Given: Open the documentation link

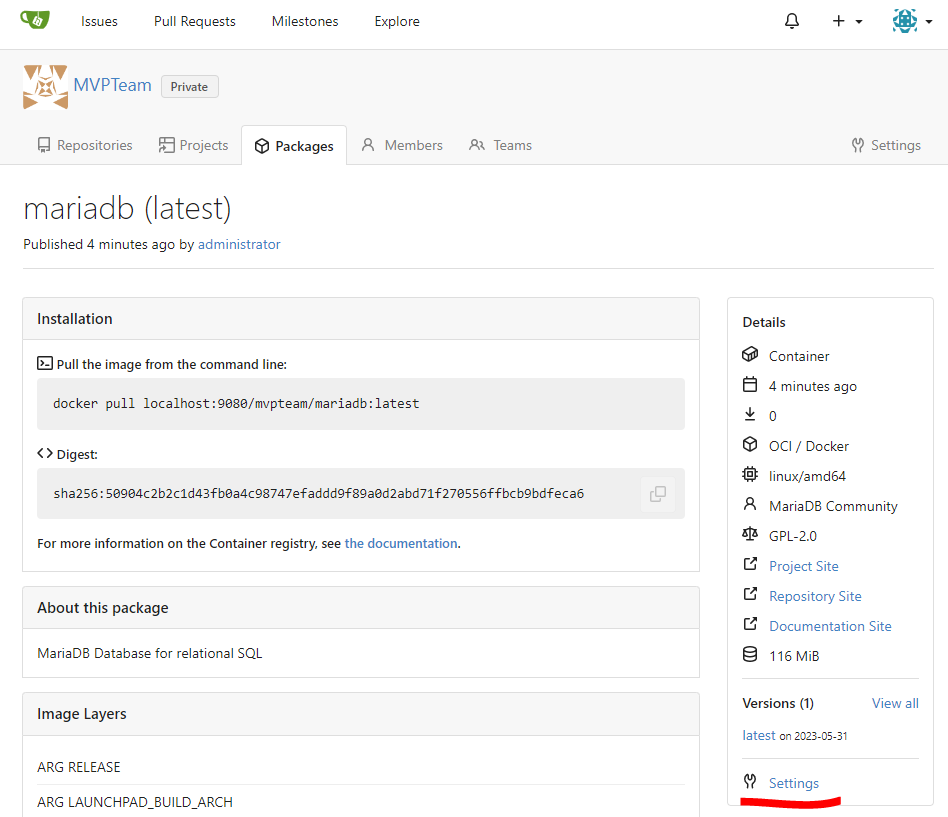Looking at the screenshot, I should tap(401, 544).
